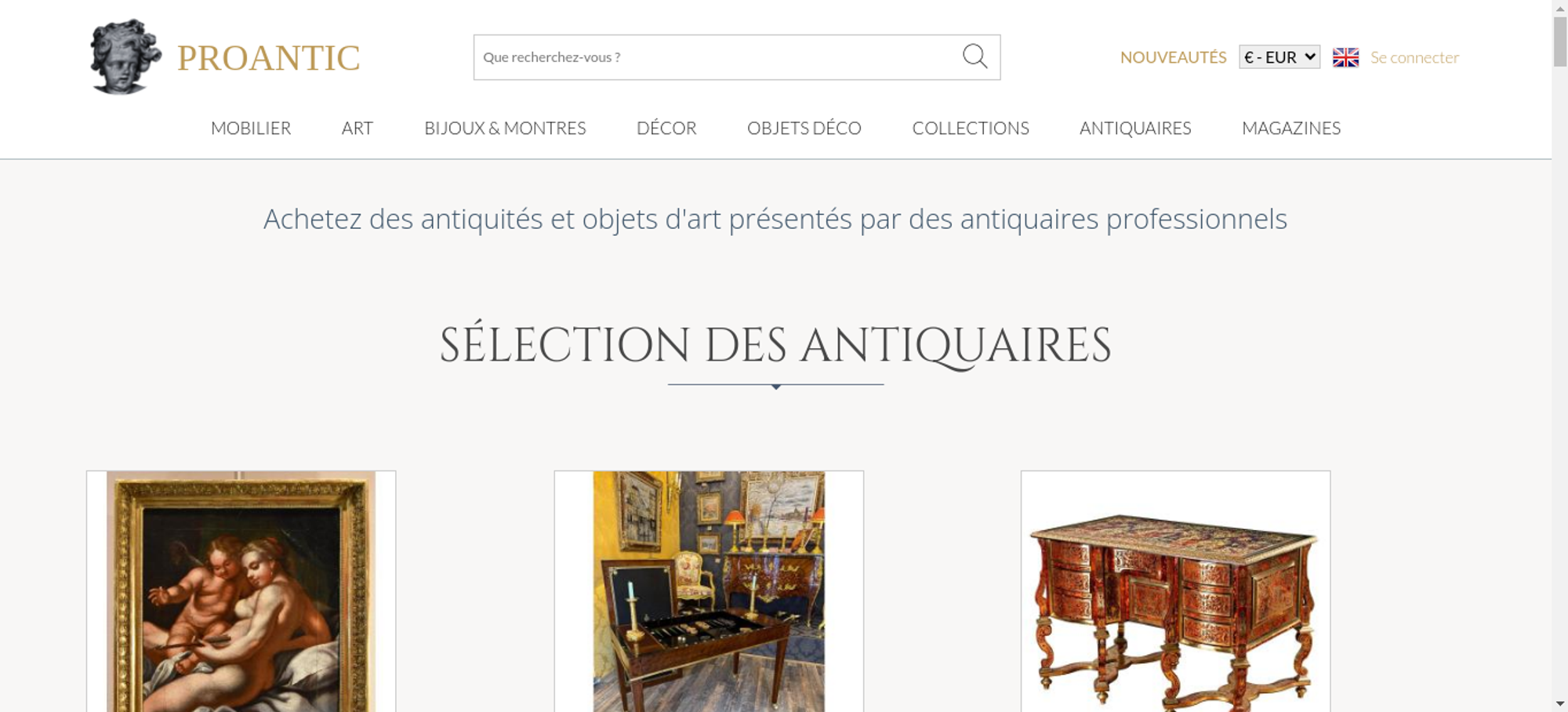
Task: Open the € - EUR currency dropdown
Action: [x=1279, y=57]
